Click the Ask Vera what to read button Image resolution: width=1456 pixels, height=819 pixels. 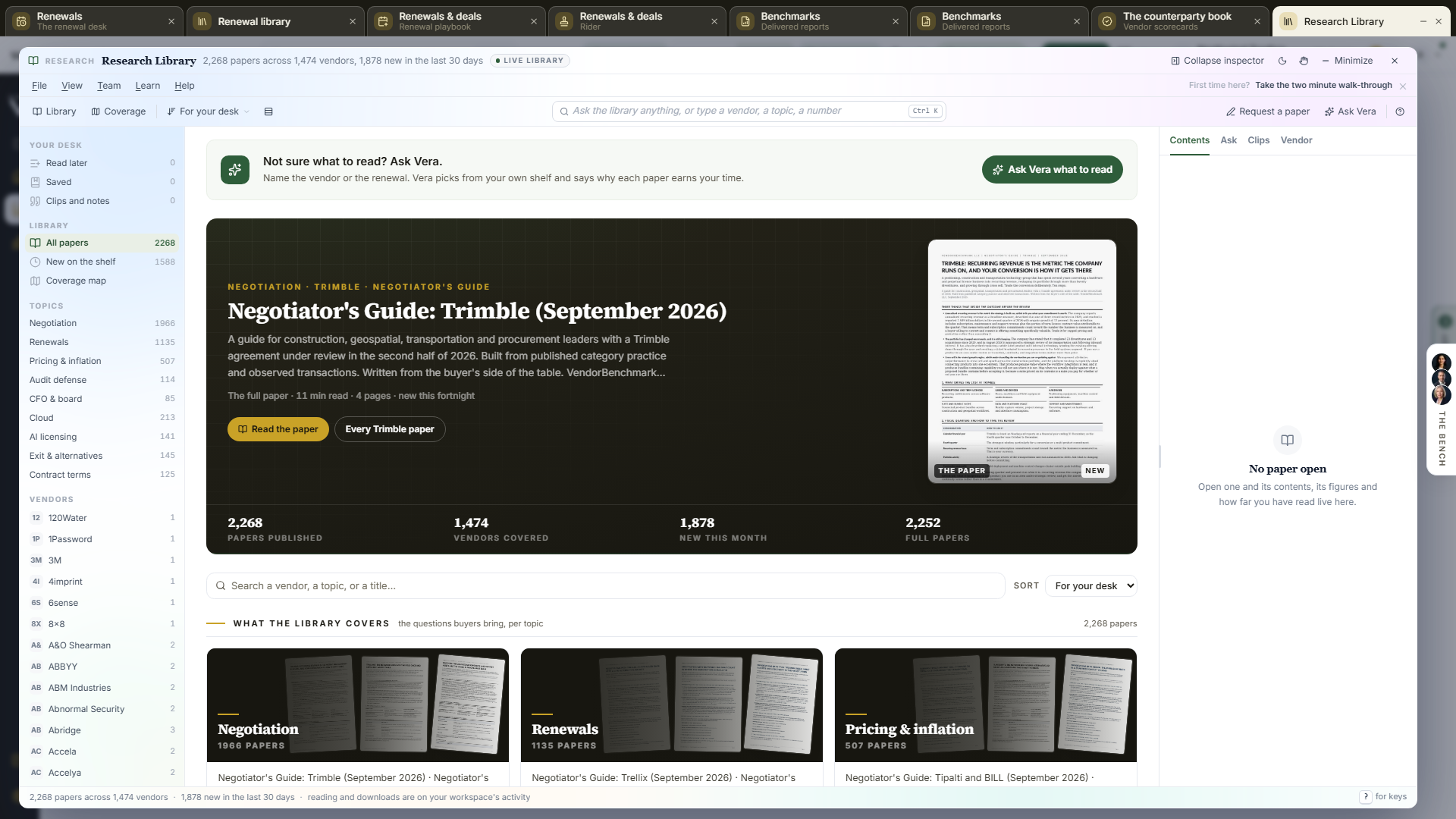click(1053, 170)
